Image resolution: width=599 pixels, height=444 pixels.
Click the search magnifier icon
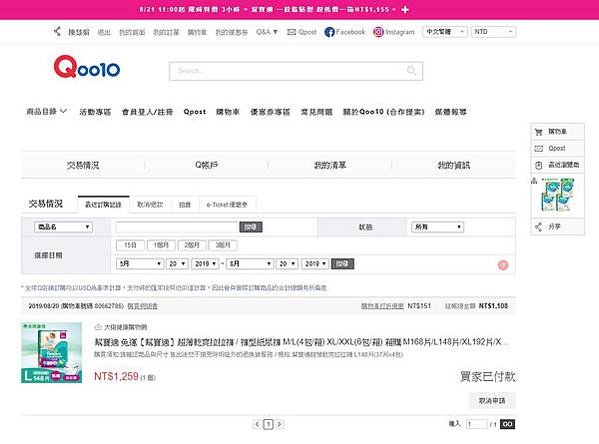[411, 71]
